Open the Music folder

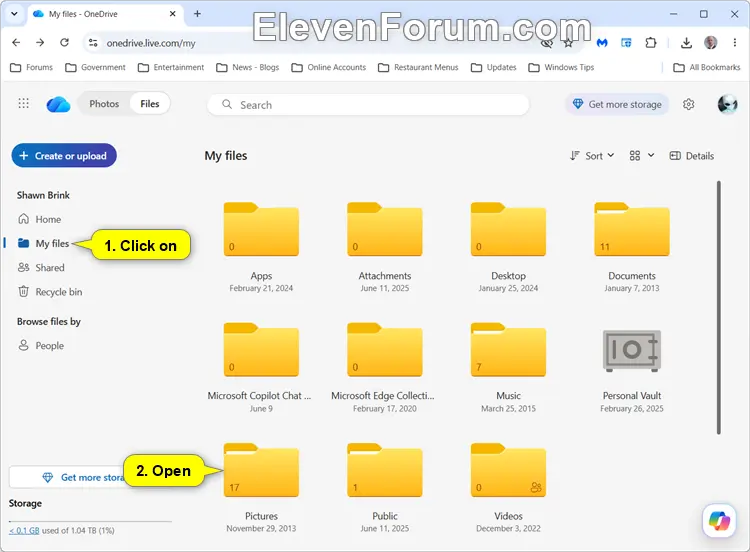(x=508, y=350)
